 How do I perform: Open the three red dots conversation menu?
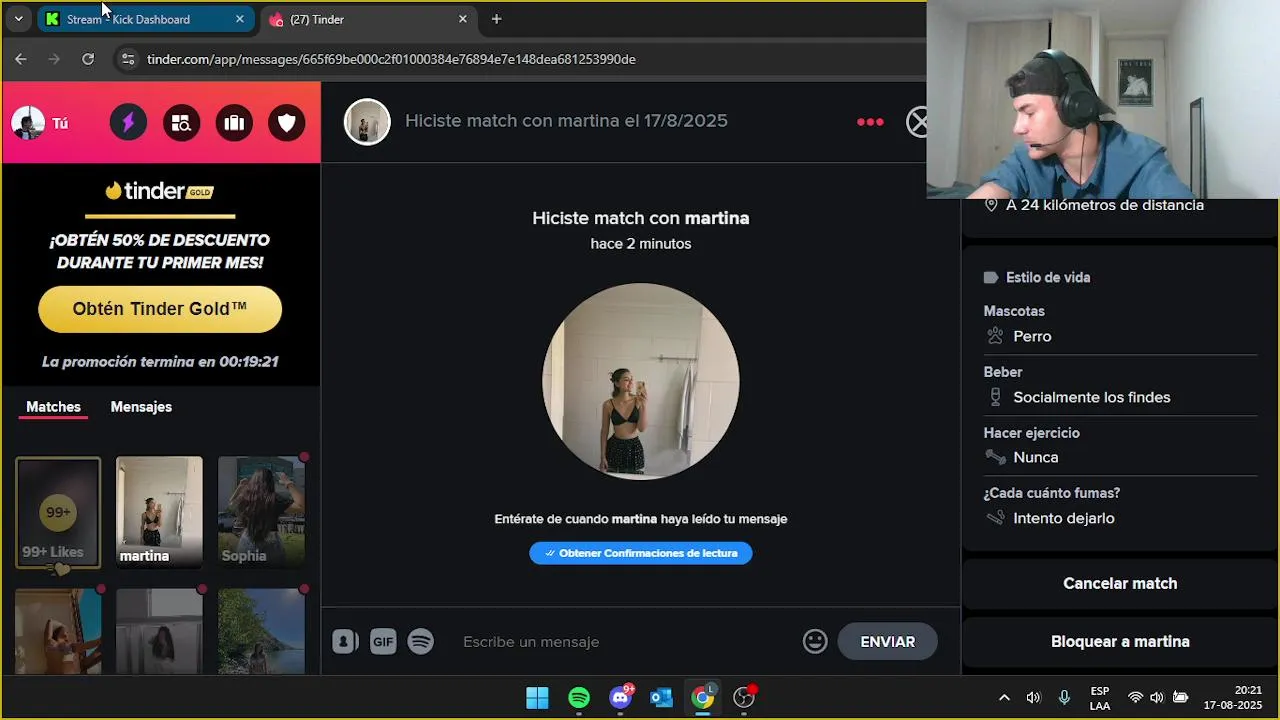coord(870,122)
